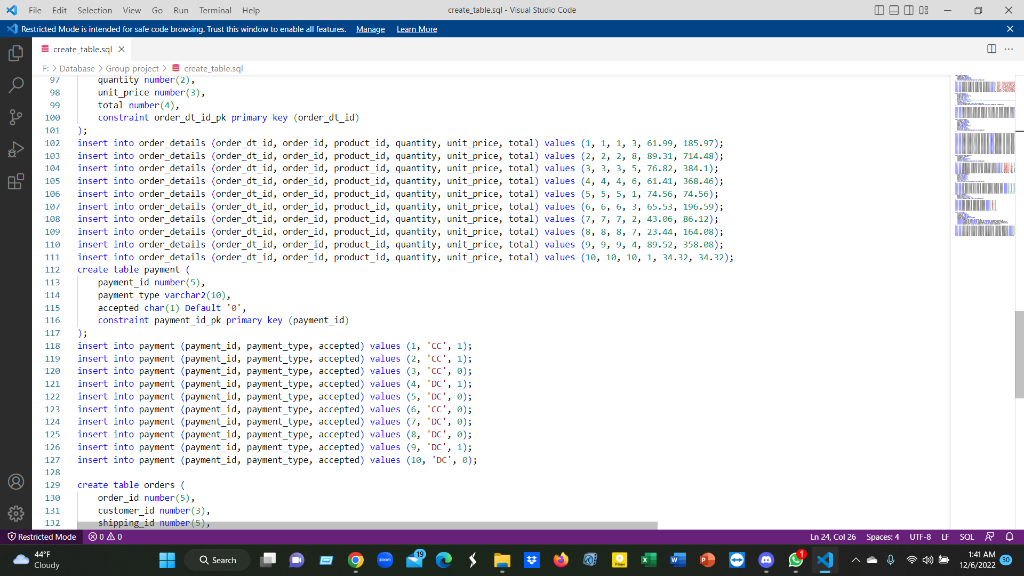Screen dimensions: 1024x576
Task: Click the Explorer icon in the activity bar
Action: [x=15, y=53]
